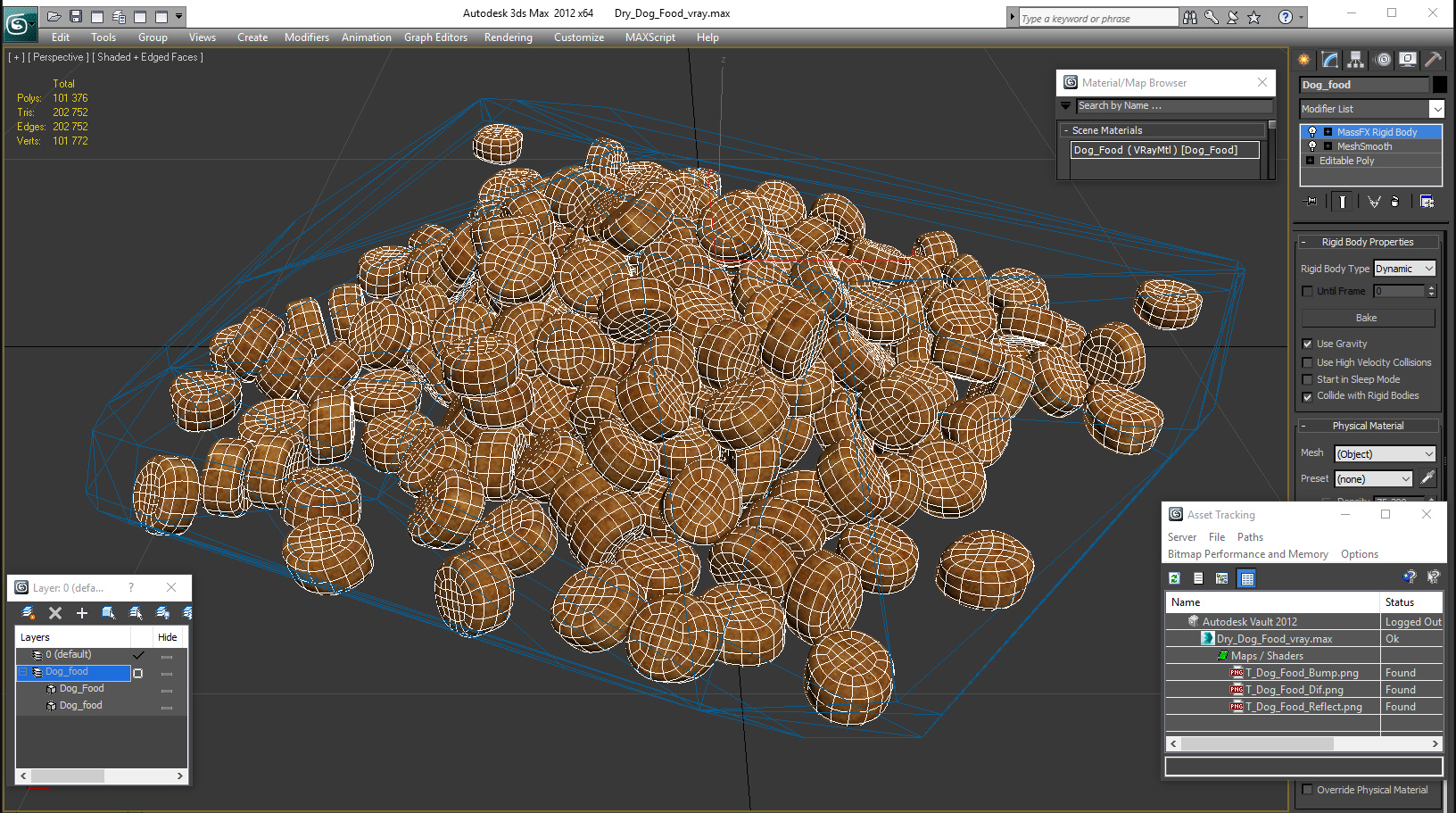Open Bitmap Performance and Memory menu
The image size is (1456, 813).
click(1247, 554)
